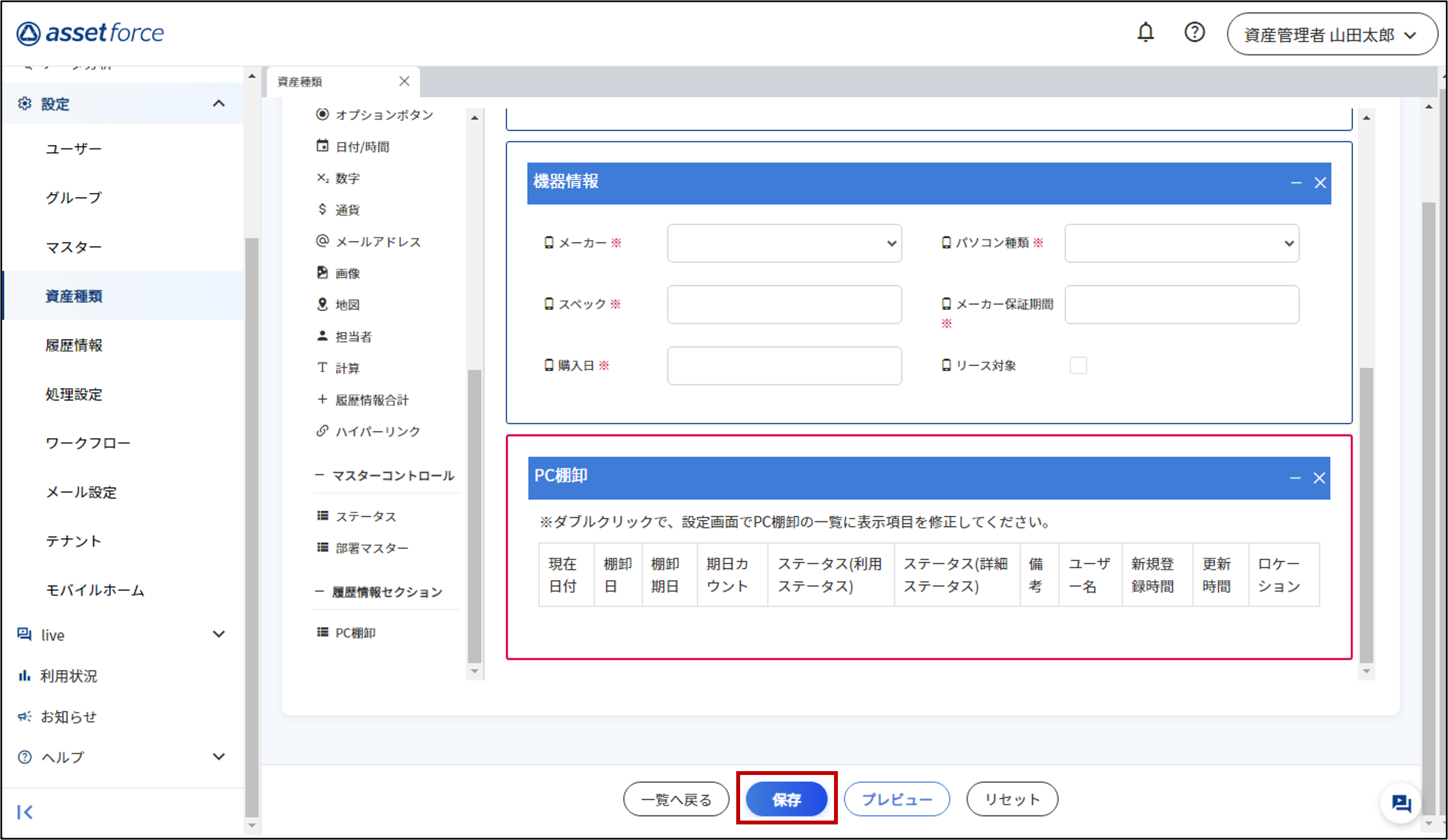
Task: Add the 計算 control
Action: pos(338,368)
